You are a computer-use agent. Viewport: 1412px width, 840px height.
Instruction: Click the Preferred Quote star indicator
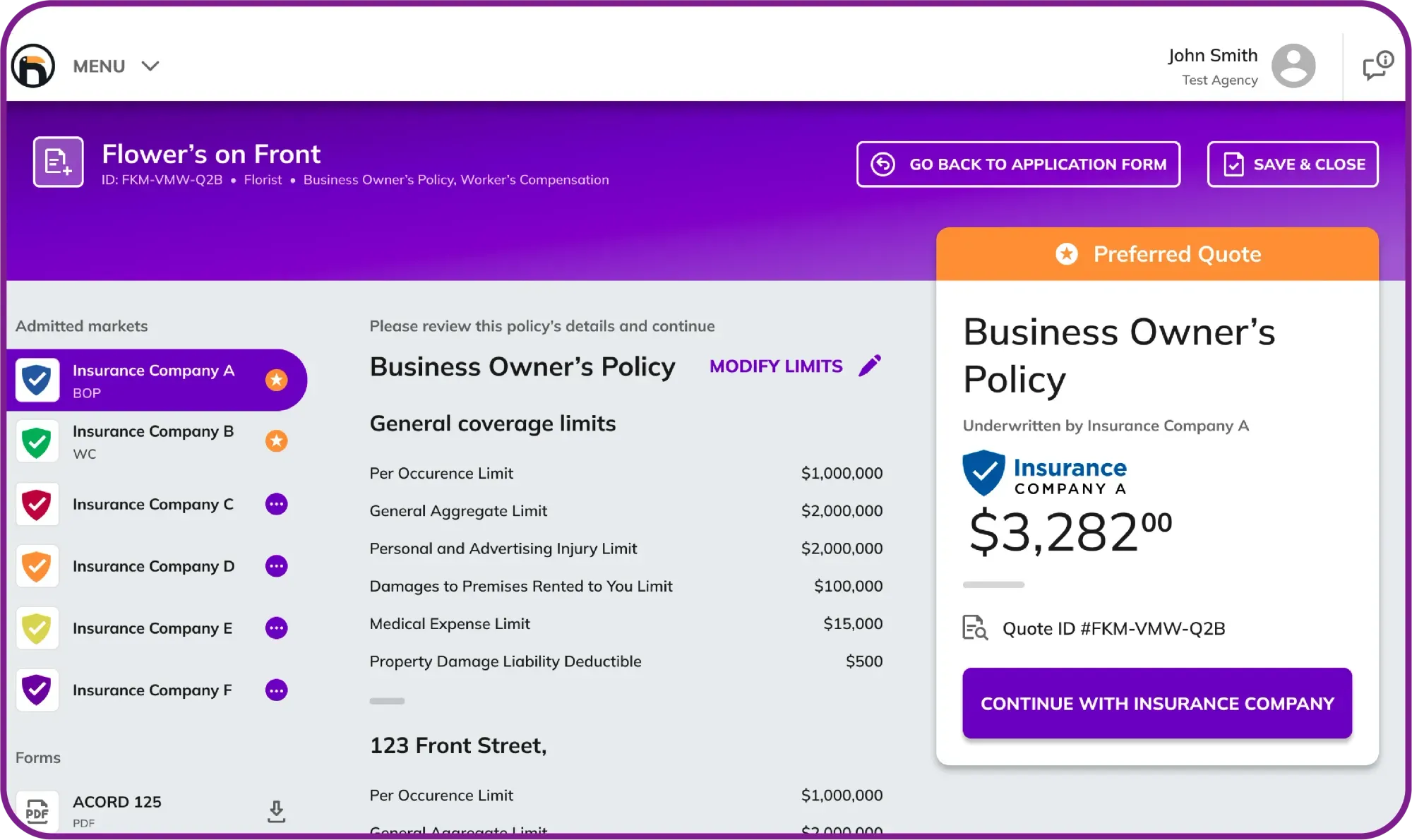(1067, 253)
